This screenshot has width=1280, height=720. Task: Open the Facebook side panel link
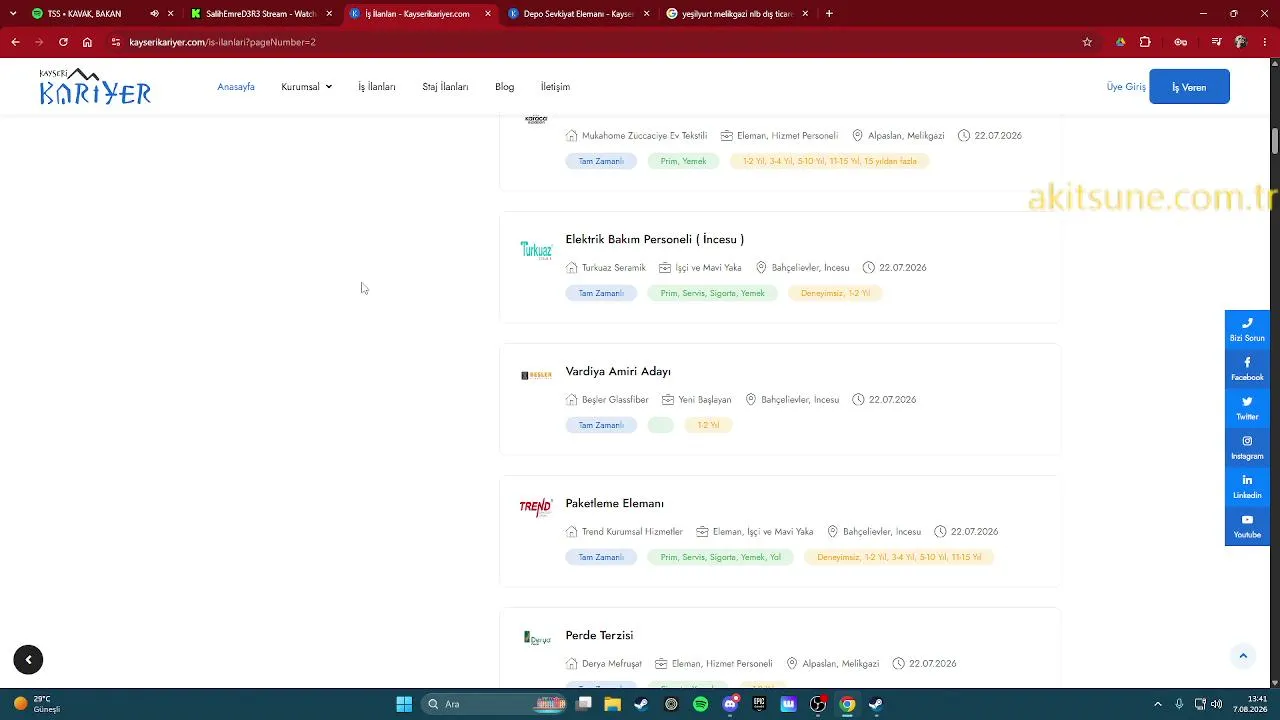[x=1247, y=369]
